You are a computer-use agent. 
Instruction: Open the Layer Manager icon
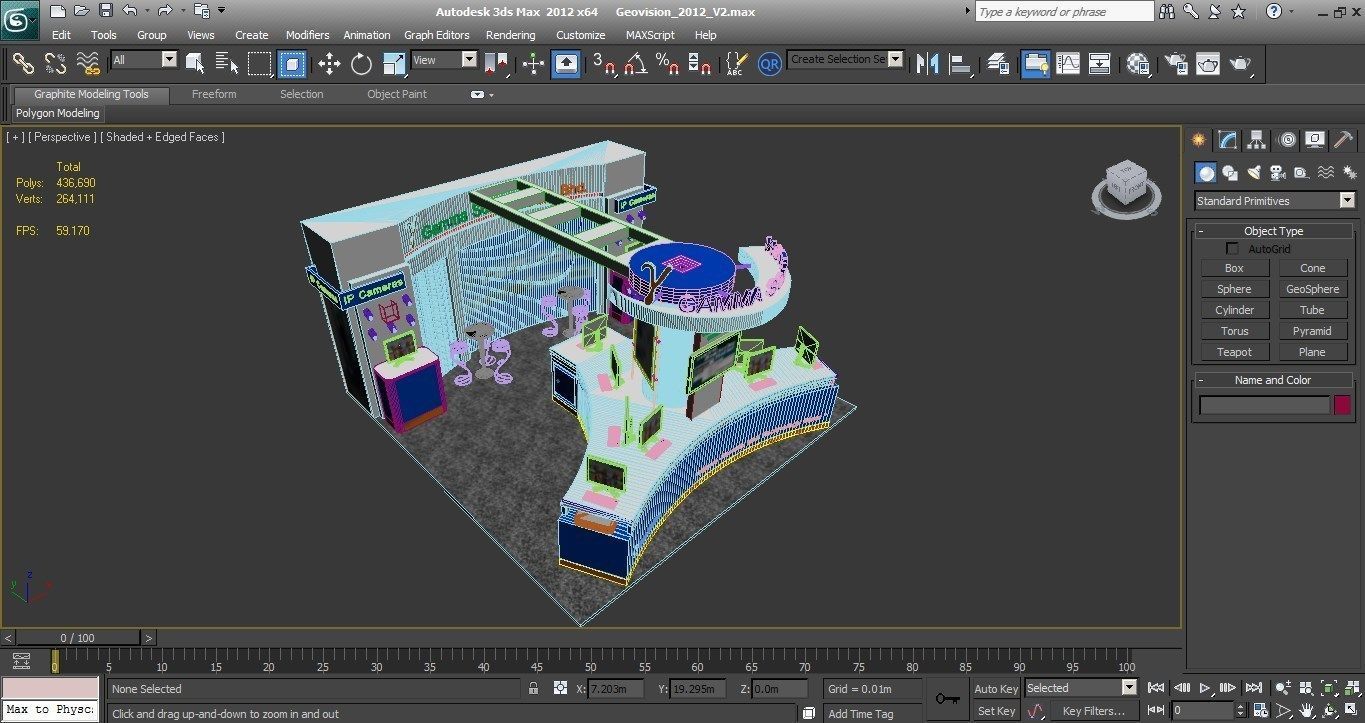click(998, 64)
